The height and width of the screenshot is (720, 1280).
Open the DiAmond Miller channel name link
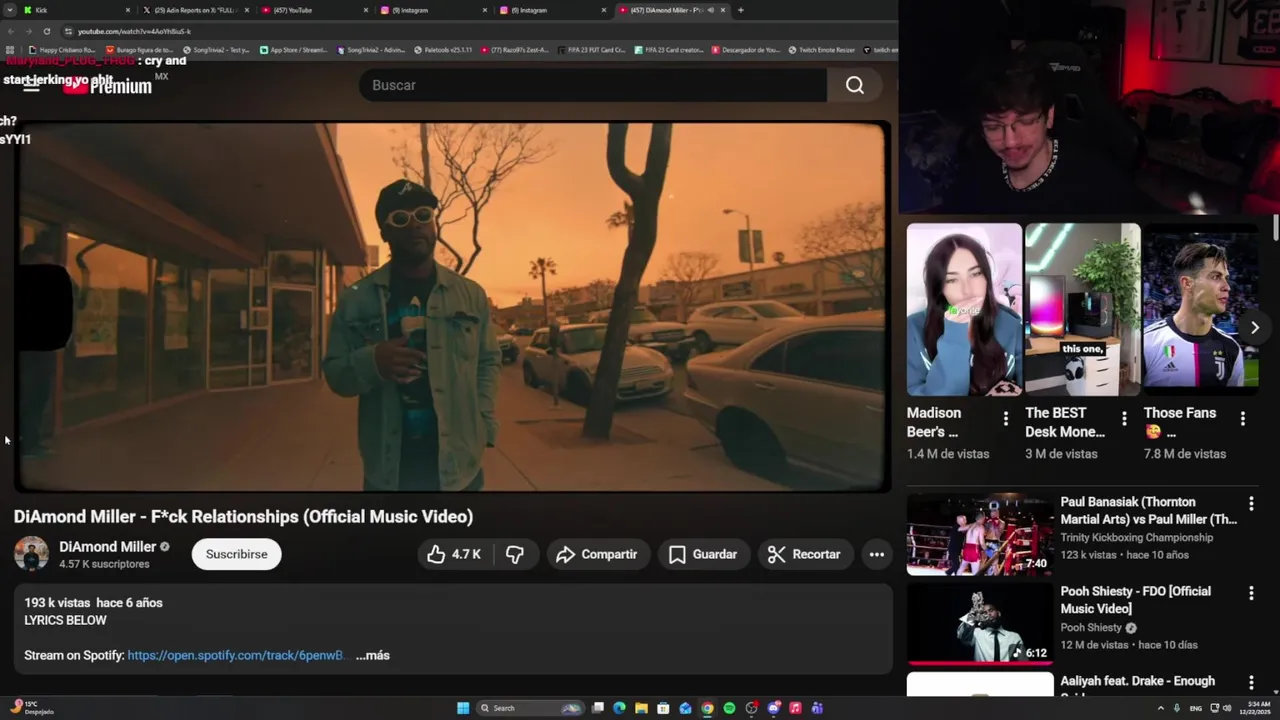tap(107, 547)
